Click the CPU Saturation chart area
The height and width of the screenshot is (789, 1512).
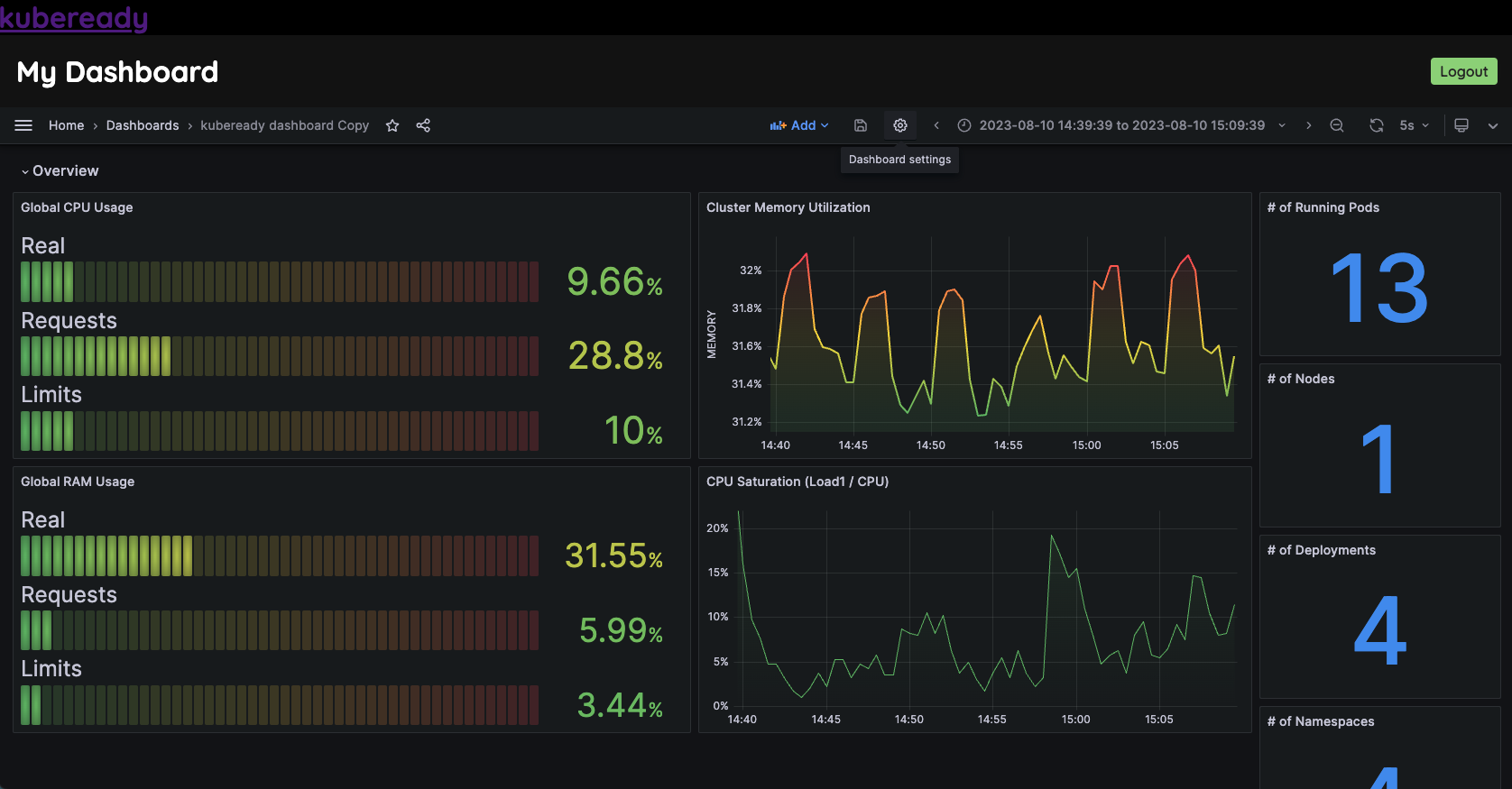(987, 609)
